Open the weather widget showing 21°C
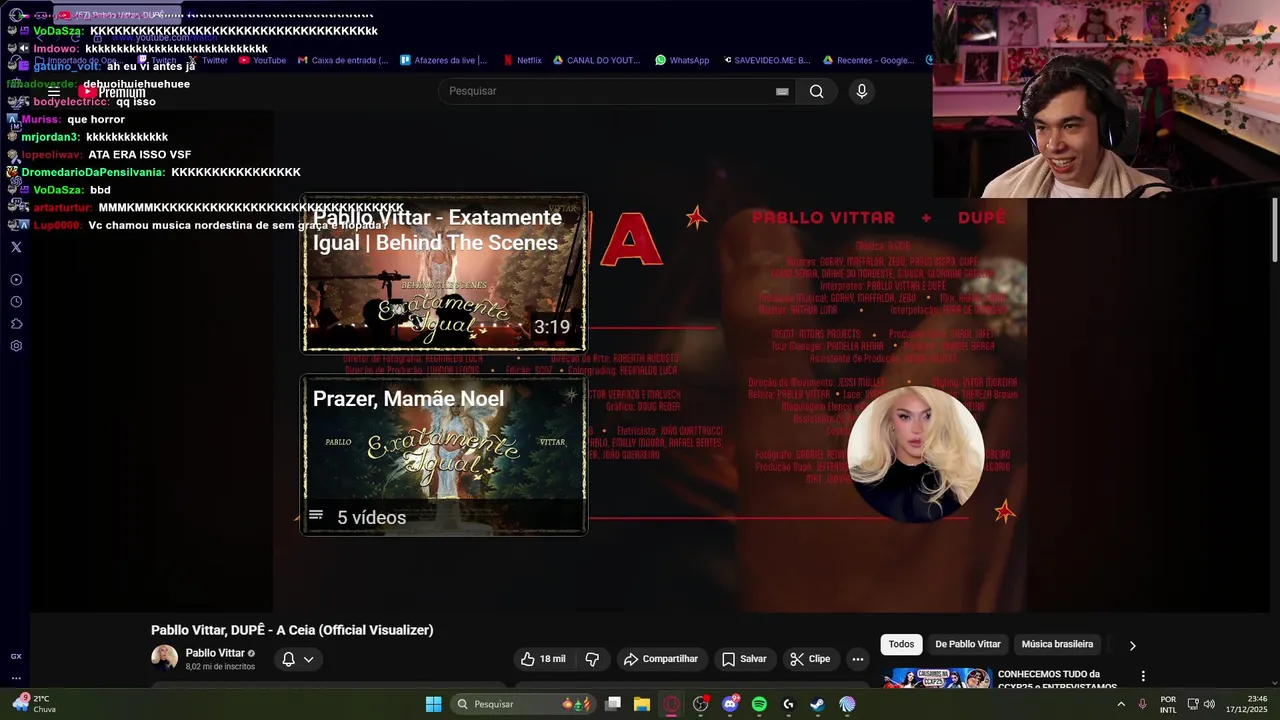Screen dimensions: 1280x720 coord(33,704)
